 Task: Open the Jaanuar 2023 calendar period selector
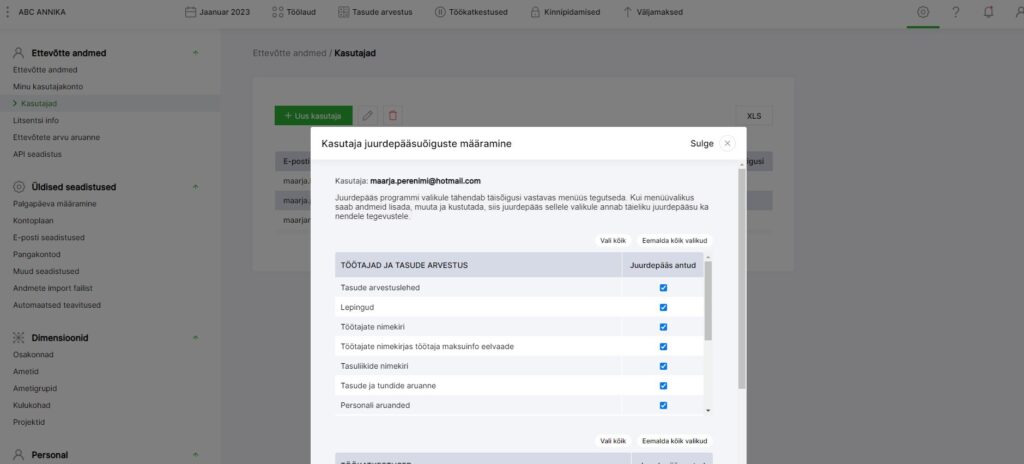[x=218, y=12]
